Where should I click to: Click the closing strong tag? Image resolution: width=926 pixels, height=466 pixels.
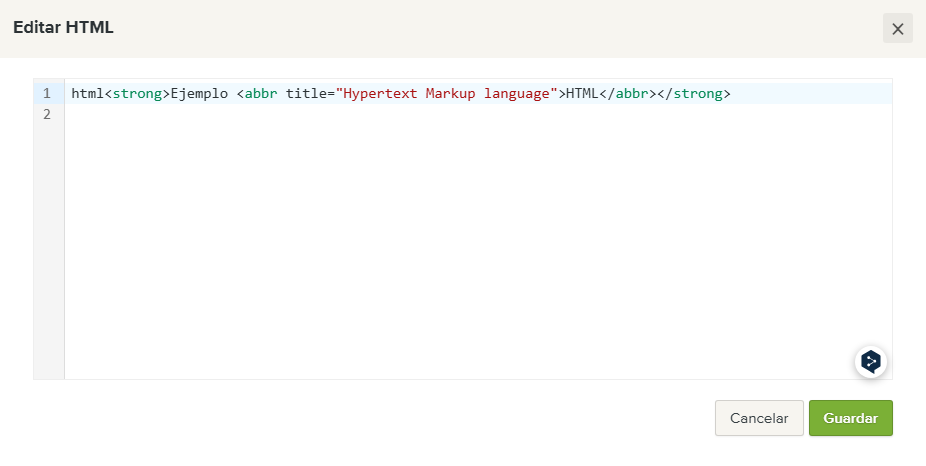694,93
